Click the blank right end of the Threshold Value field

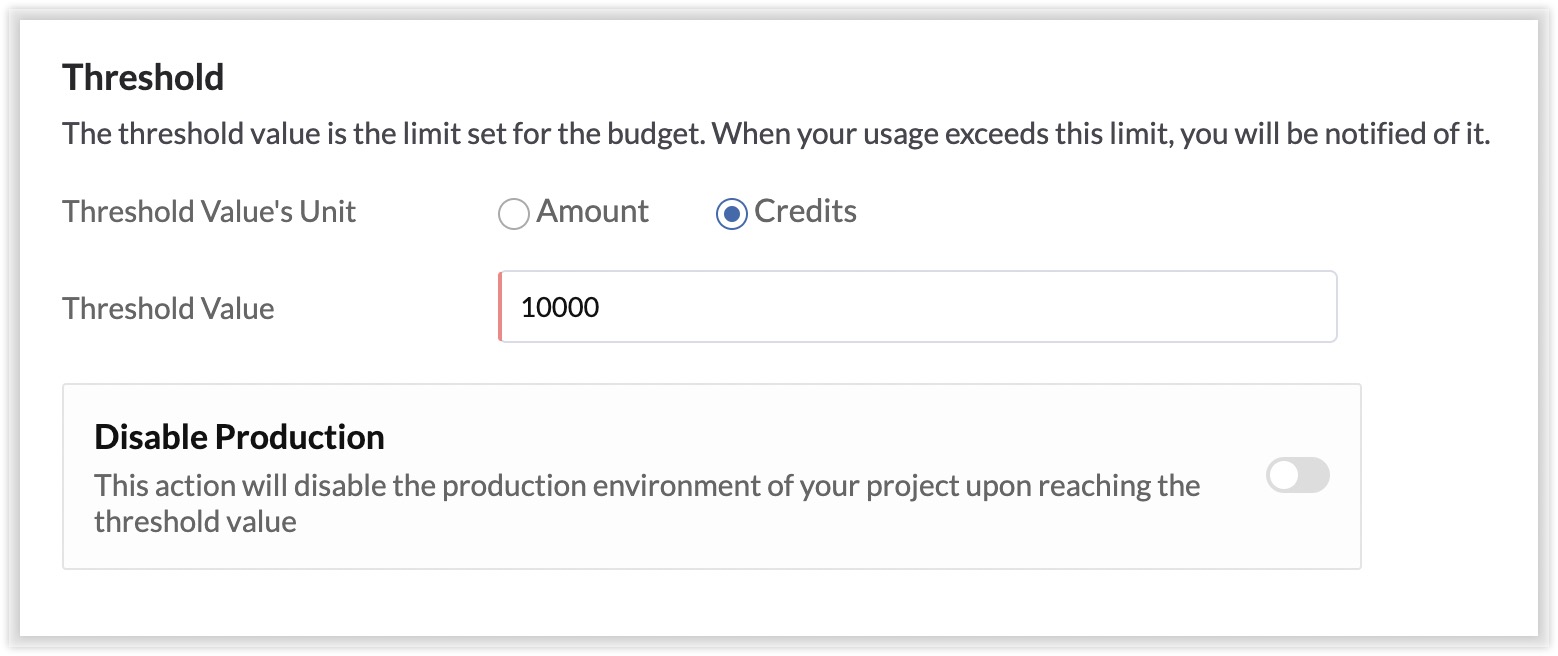(x=1250, y=307)
